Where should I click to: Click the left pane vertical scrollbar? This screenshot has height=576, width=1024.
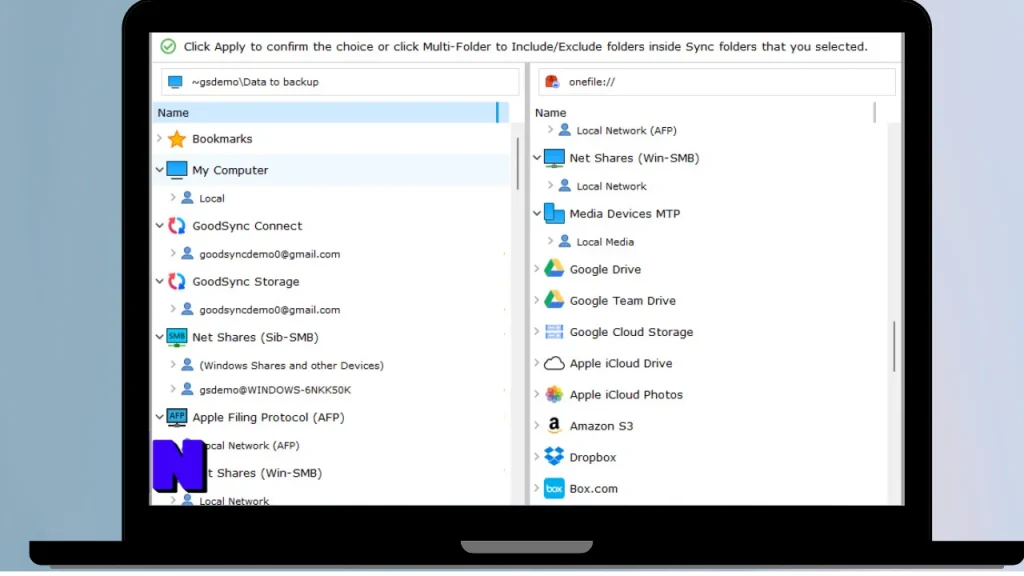(518, 163)
